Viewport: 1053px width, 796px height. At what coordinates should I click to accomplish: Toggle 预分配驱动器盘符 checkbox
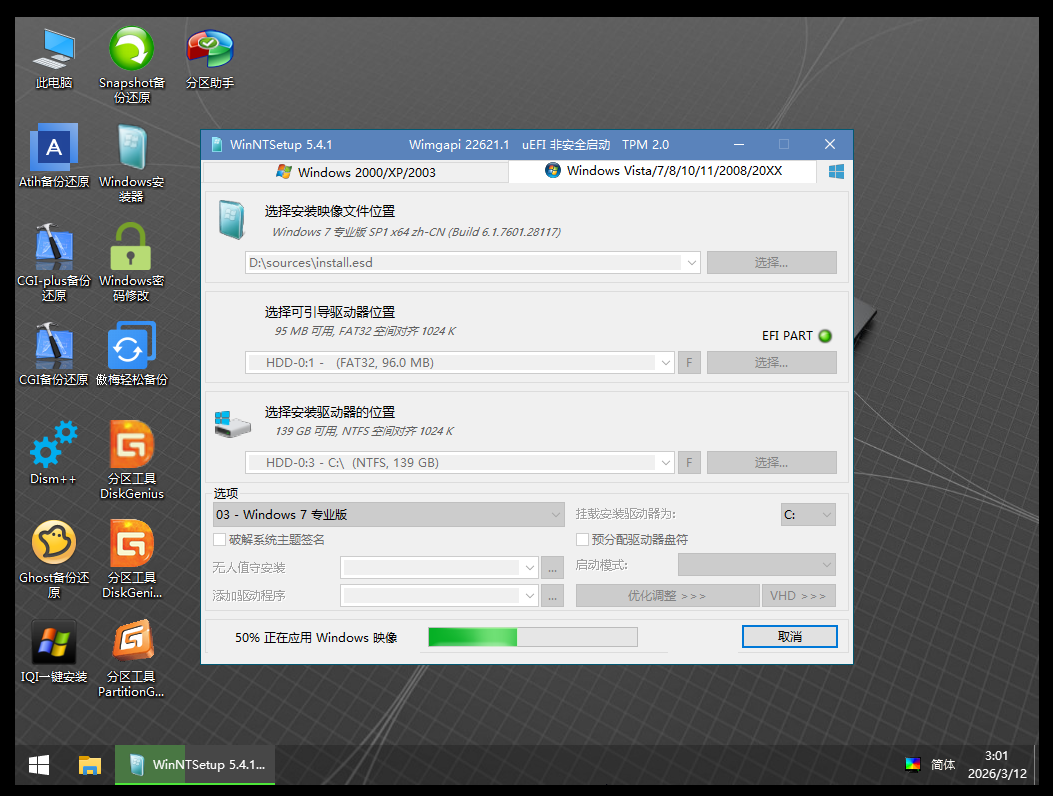583,539
